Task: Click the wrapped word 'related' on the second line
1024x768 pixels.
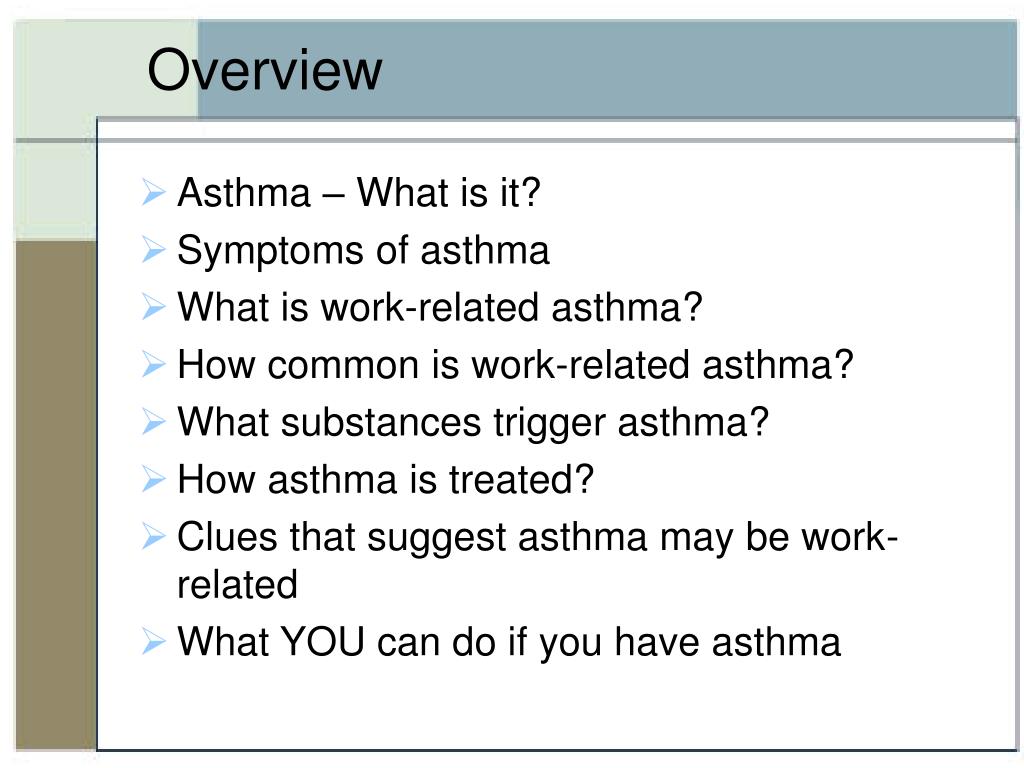Action: [x=238, y=584]
